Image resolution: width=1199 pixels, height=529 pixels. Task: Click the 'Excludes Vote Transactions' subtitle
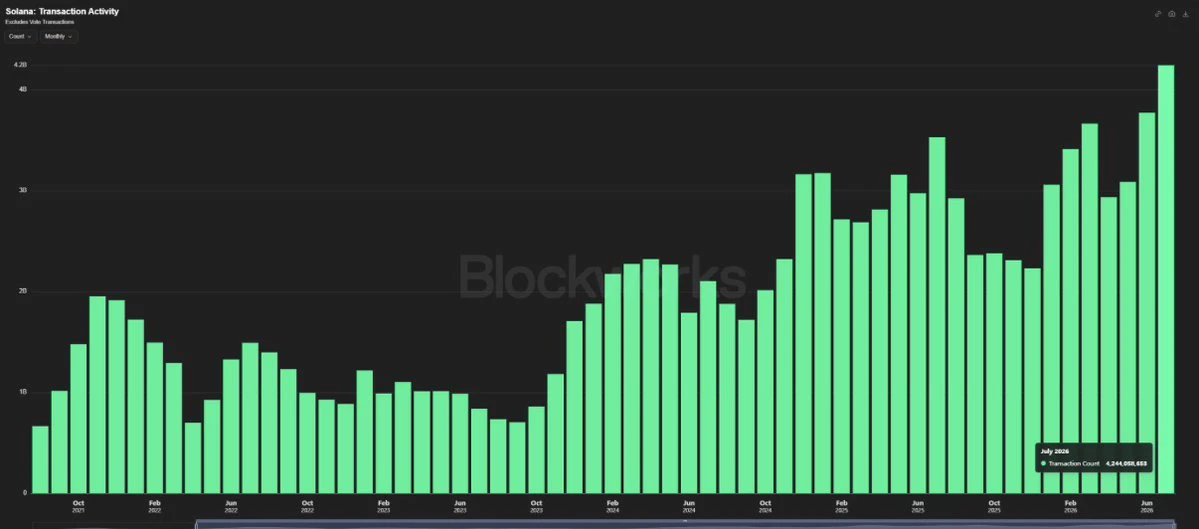point(39,22)
